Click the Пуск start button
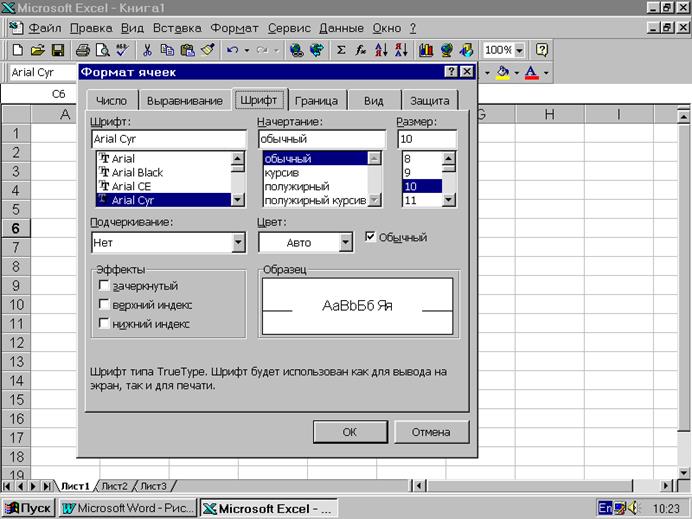Image resolution: width=692 pixels, height=519 pixels. click(x=28, y=508)
